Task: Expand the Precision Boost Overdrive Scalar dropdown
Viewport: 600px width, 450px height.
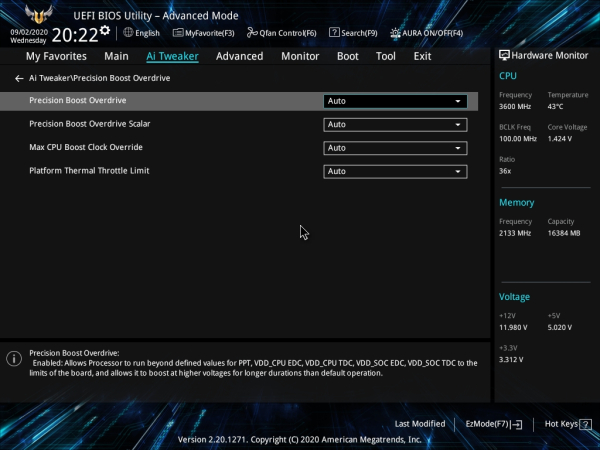Action: tap(395, 125)
